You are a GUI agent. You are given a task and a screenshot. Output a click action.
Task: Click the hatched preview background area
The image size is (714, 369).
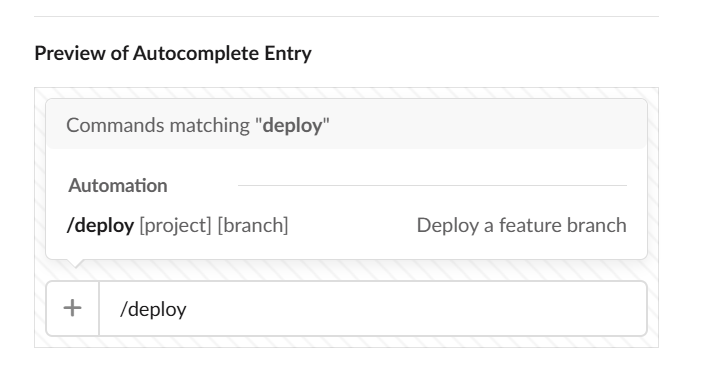pos(346,270)
